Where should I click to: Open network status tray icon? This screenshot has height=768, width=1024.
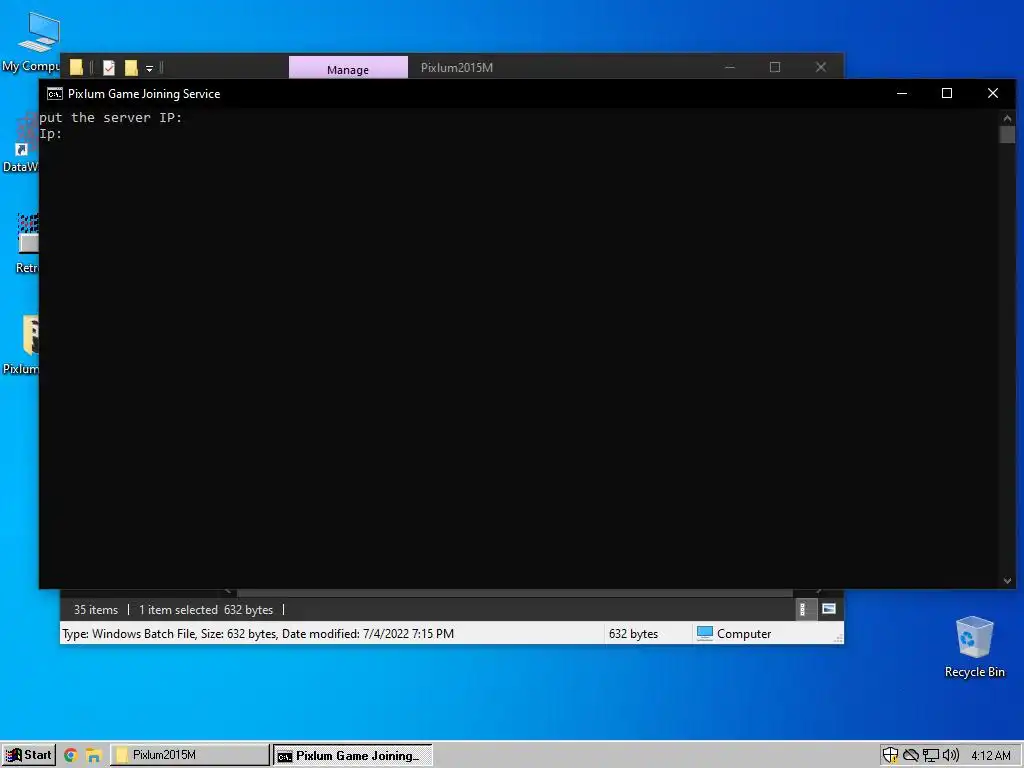(x=931, y=756)
